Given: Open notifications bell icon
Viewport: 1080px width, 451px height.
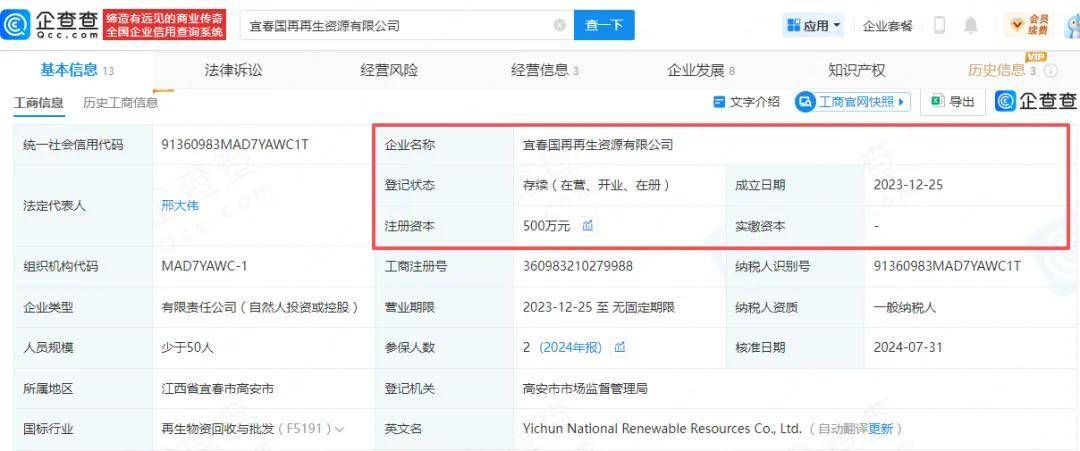Looking at the screenshot, I should pyautogui.click(x=970, y=26).
